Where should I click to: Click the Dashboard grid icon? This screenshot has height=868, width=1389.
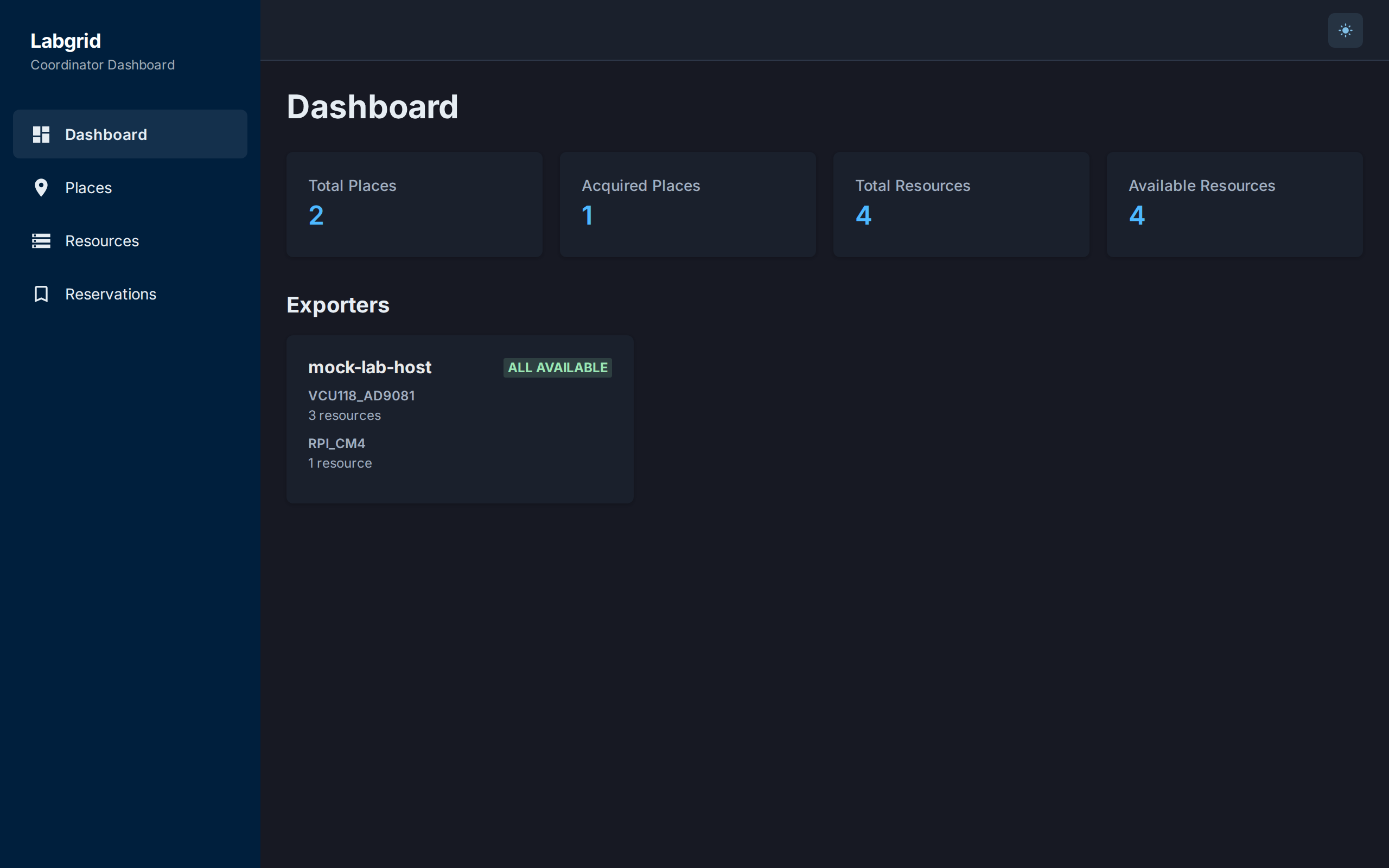(41, 135)
